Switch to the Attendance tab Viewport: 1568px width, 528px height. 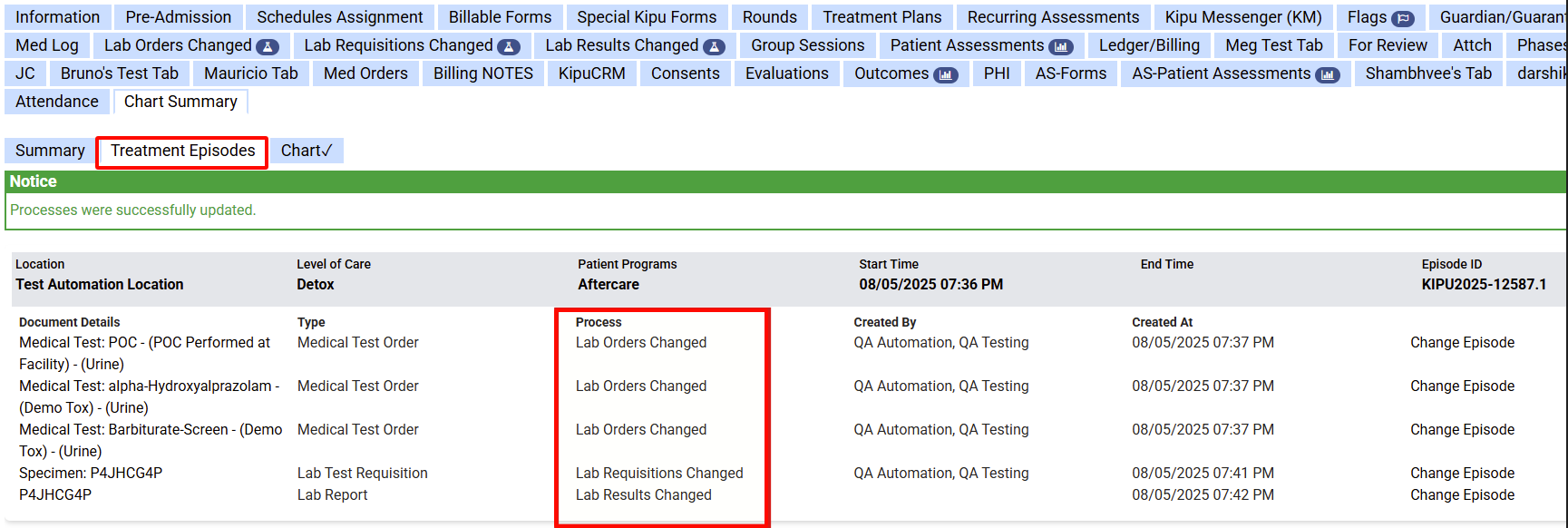pyautogui.click(x=57, y=102)
